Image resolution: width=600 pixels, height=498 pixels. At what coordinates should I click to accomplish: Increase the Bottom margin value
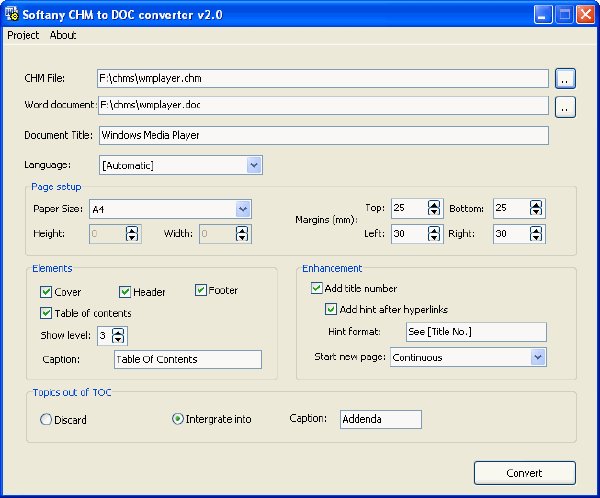point(536,204)
